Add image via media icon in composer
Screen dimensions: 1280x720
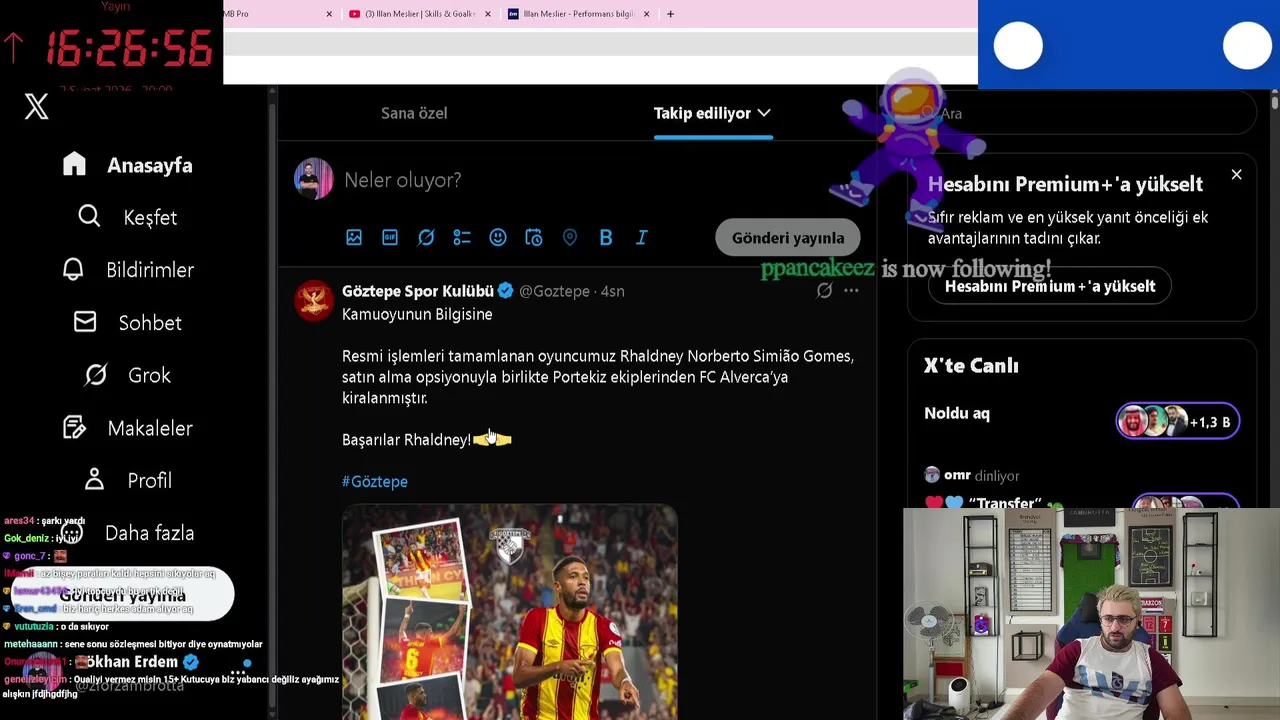click(x=354, y=237)
